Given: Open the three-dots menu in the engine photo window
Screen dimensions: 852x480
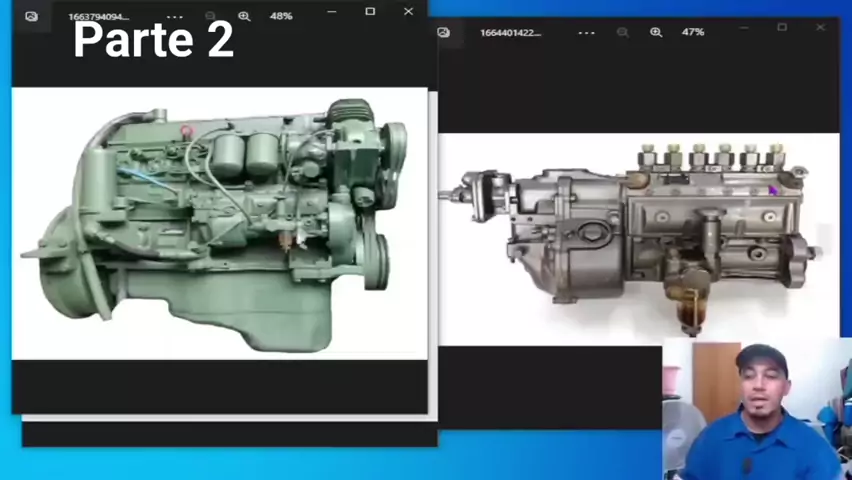Looking at the screenshot, I should pyautogui.click(x=174, y=16).
